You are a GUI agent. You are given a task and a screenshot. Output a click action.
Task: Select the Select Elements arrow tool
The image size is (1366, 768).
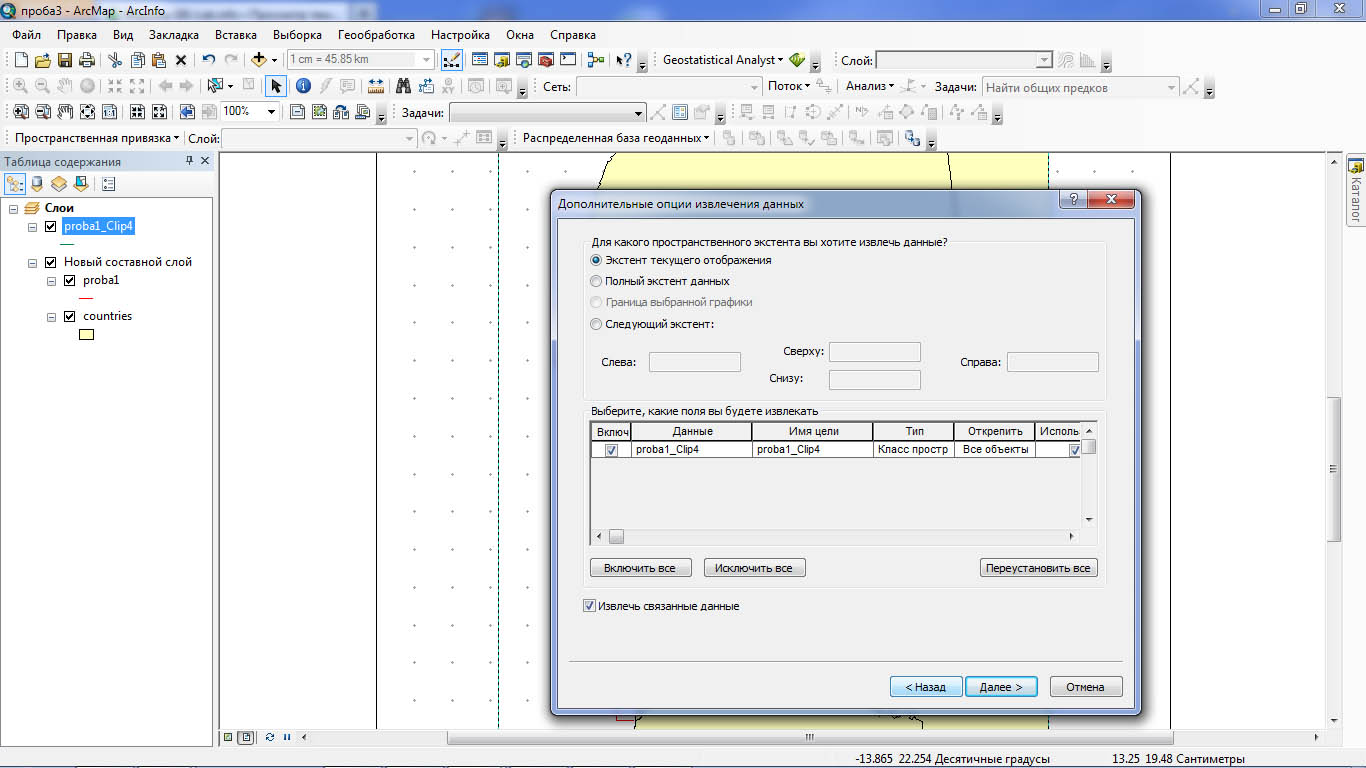coord(276,86)
